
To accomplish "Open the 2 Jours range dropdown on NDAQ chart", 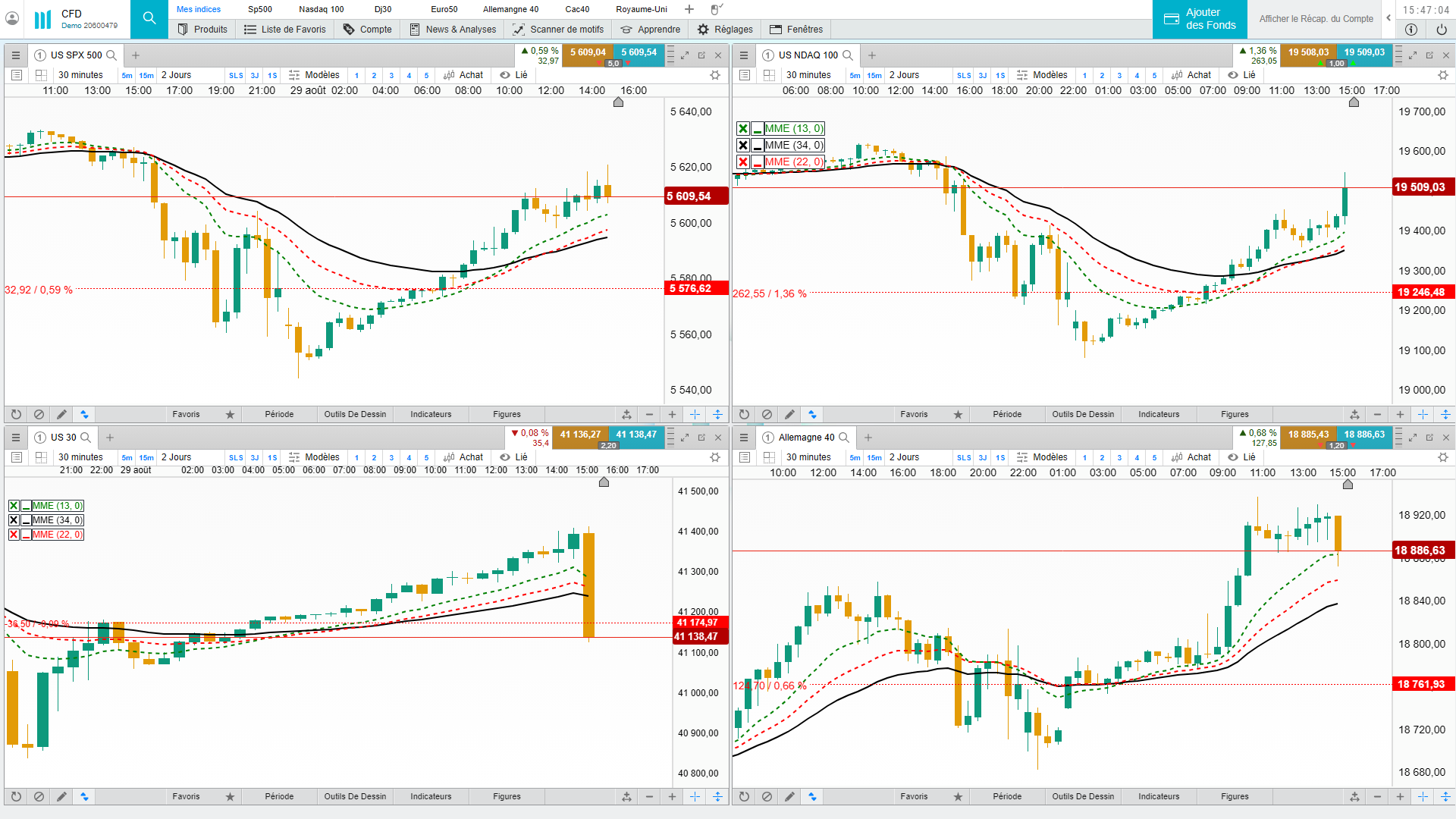I will tap(904, 75).
